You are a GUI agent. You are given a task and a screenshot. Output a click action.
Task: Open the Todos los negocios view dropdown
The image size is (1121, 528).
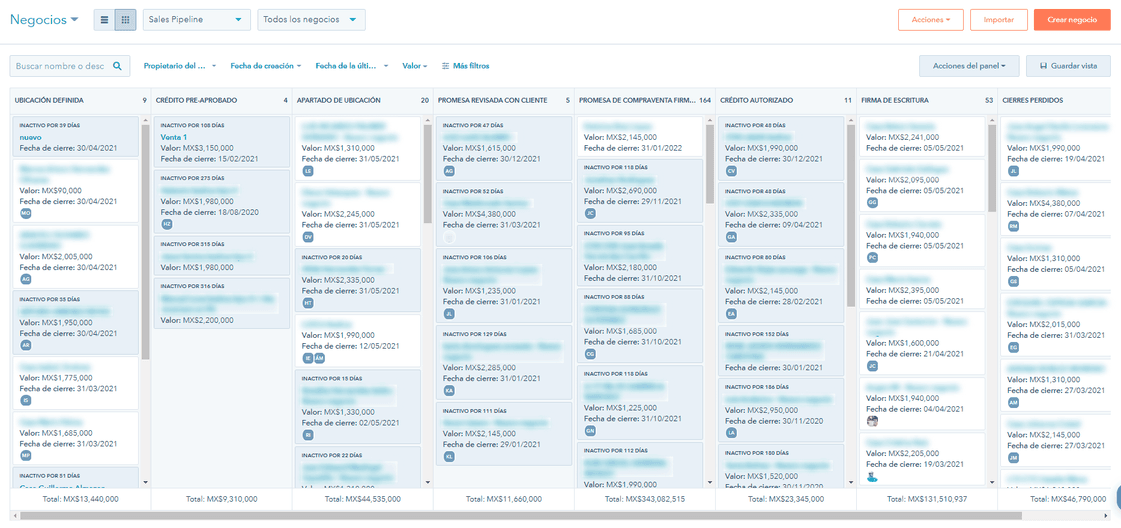coord(311,20)
